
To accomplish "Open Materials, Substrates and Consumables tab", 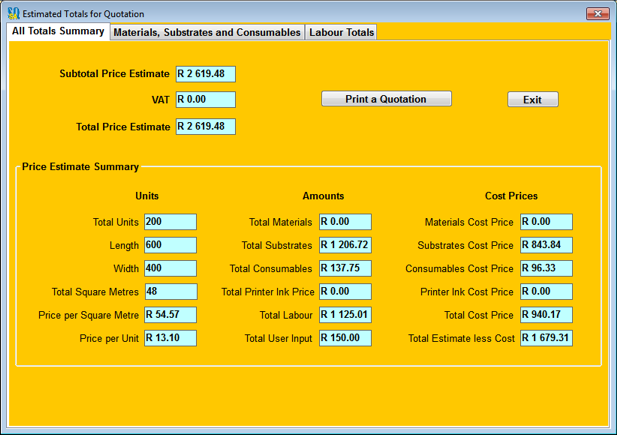I will [x=207, y=33].
